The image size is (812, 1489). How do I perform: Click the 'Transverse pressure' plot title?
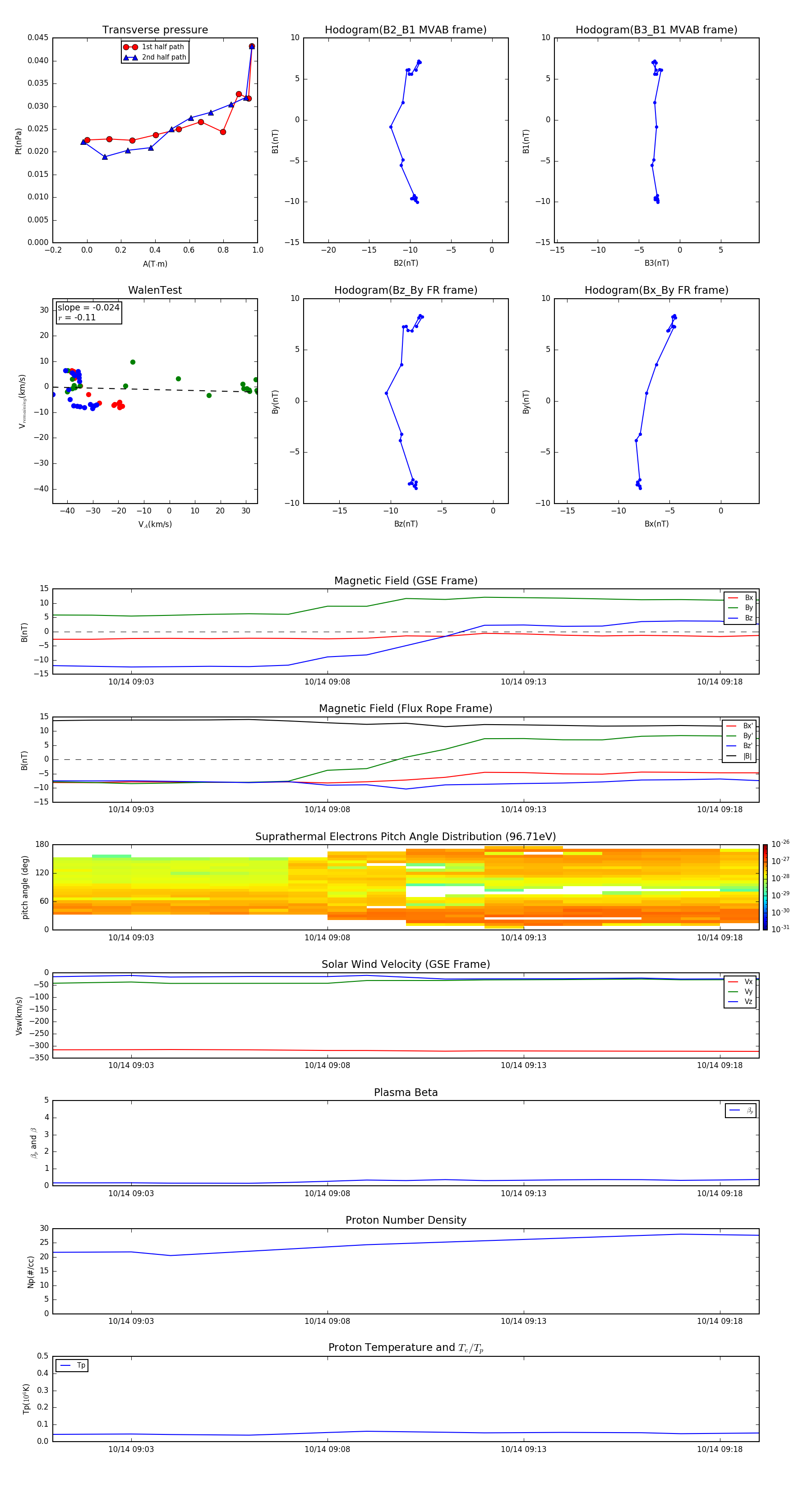coord(155,30)
